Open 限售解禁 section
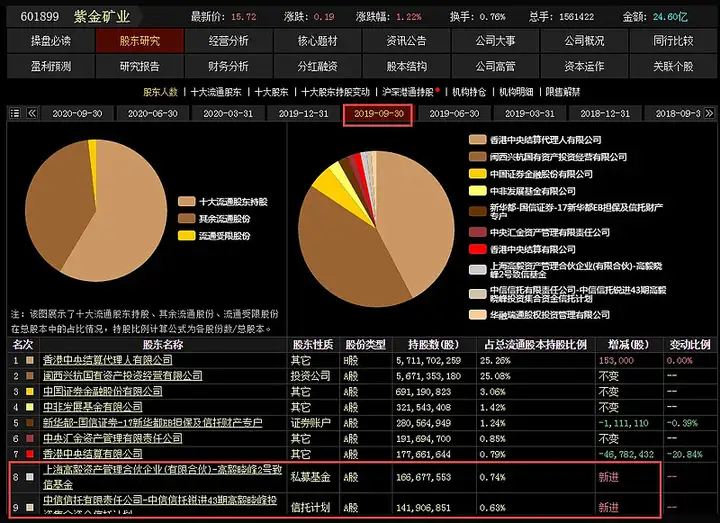Screen dimensions: 720x523 562,92
